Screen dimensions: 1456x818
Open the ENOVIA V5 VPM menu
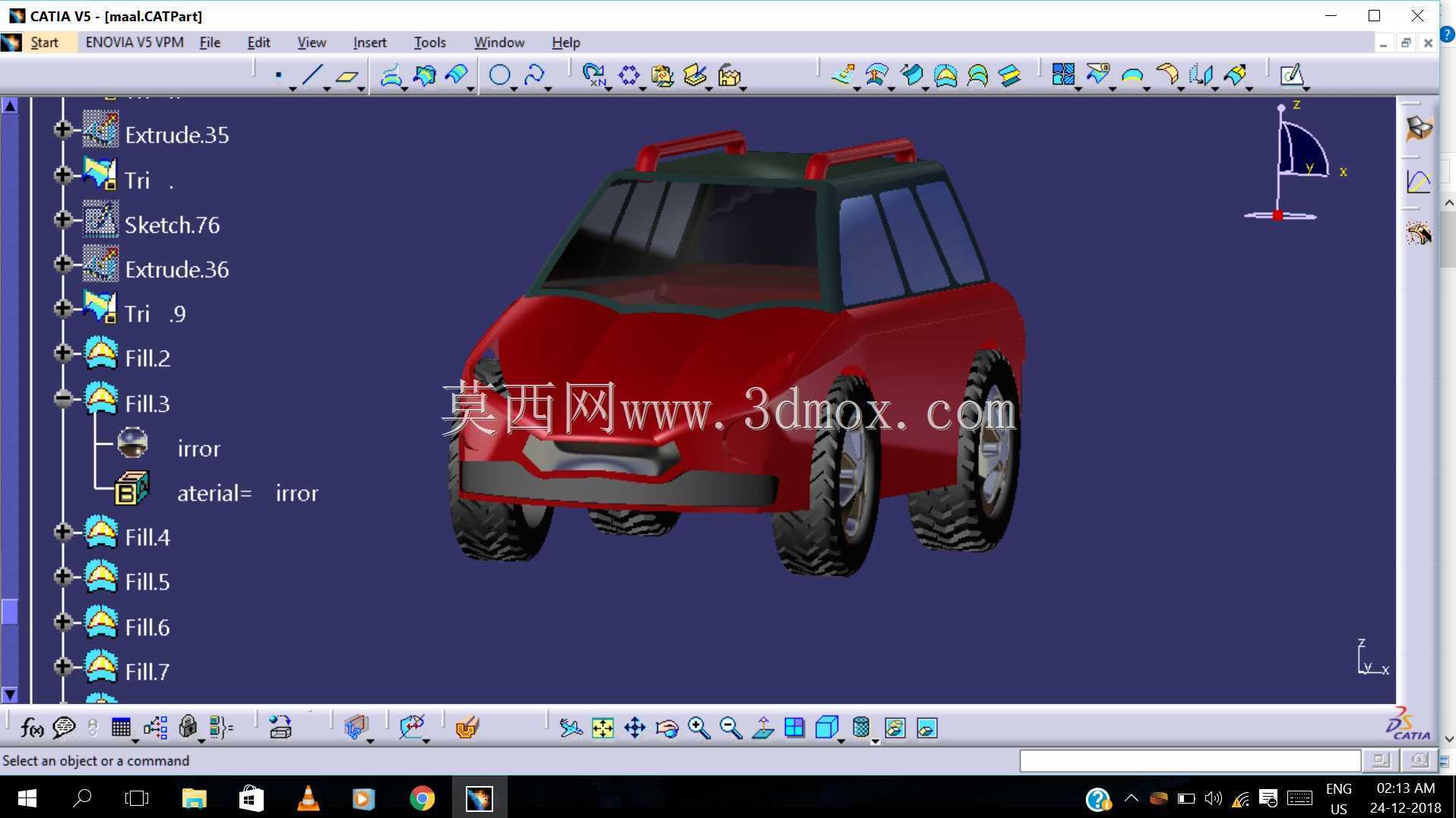135,43
